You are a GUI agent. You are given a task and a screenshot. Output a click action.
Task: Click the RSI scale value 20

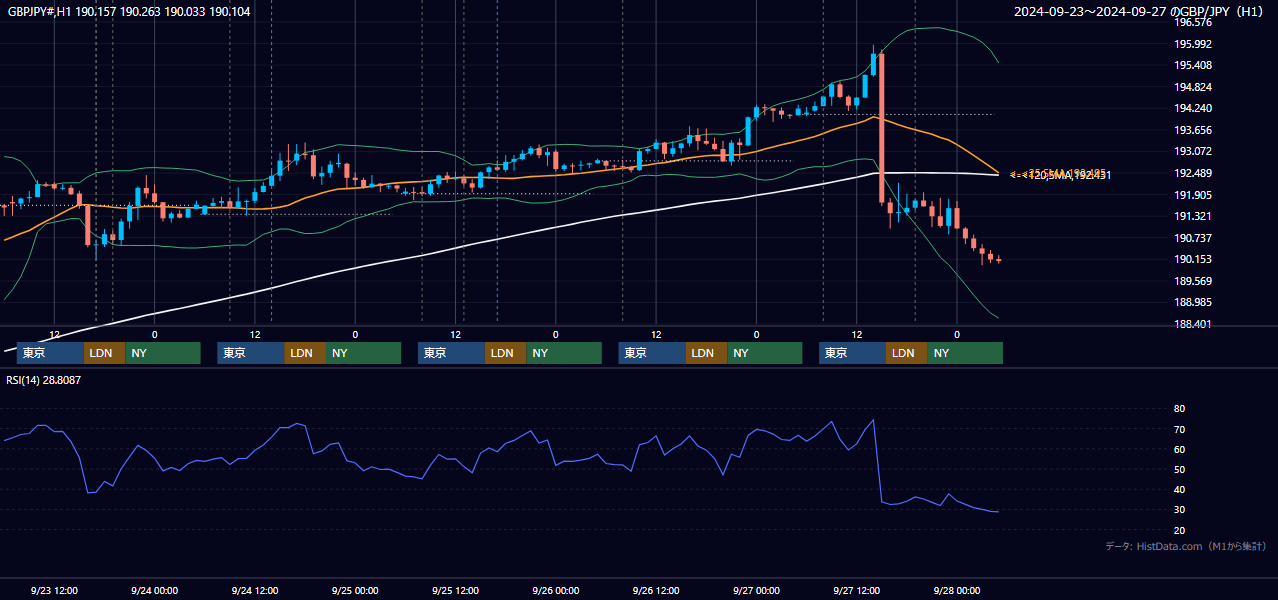(x=1179, y=530)
